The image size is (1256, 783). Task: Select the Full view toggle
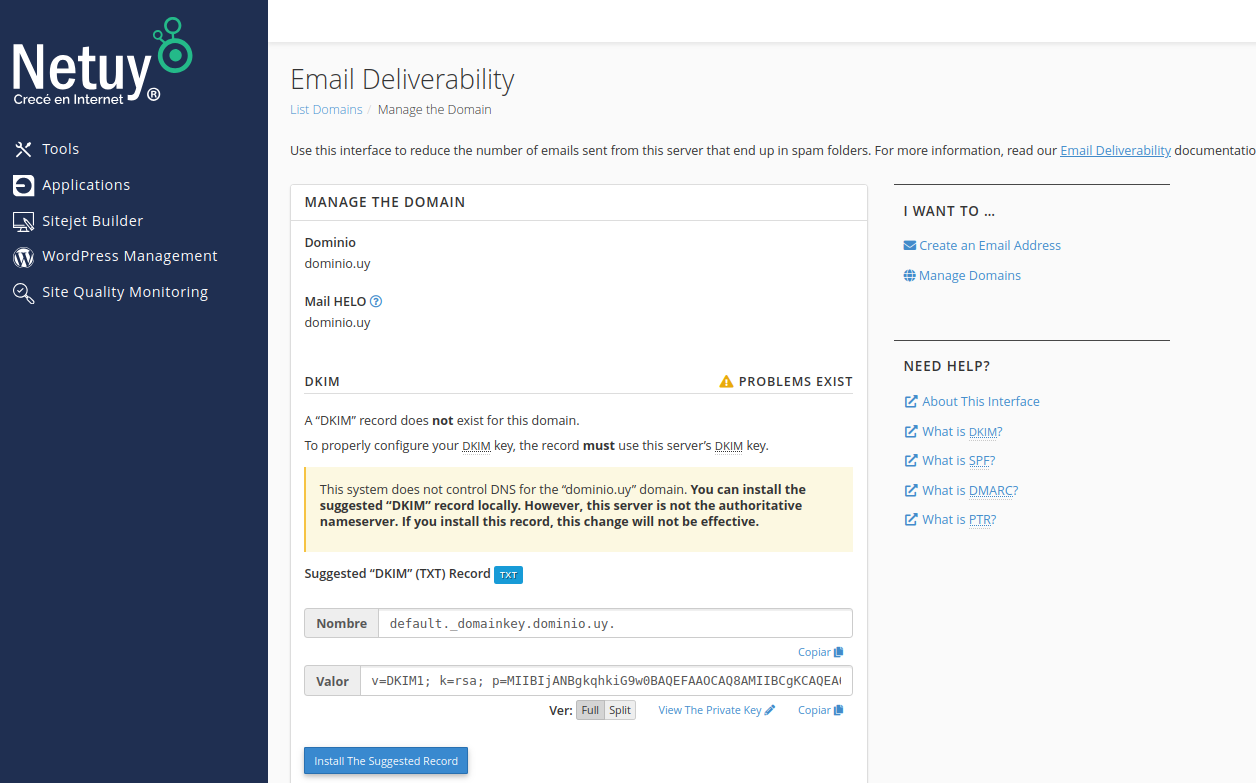coord(590,710)
